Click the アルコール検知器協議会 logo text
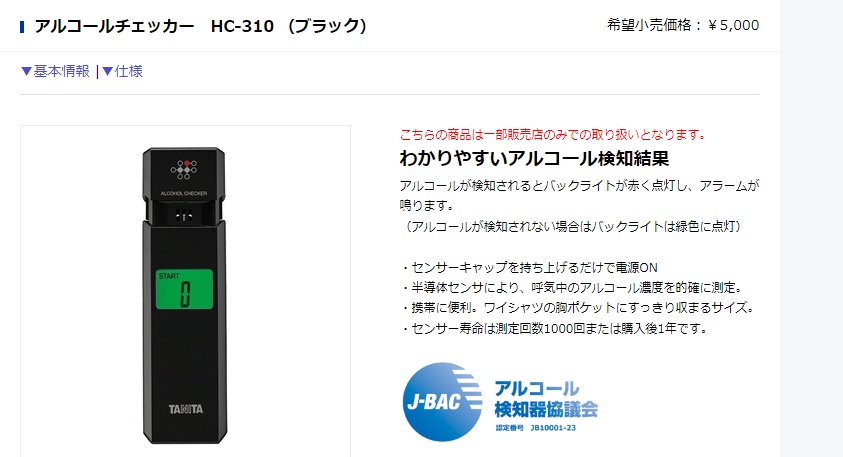 546,399
